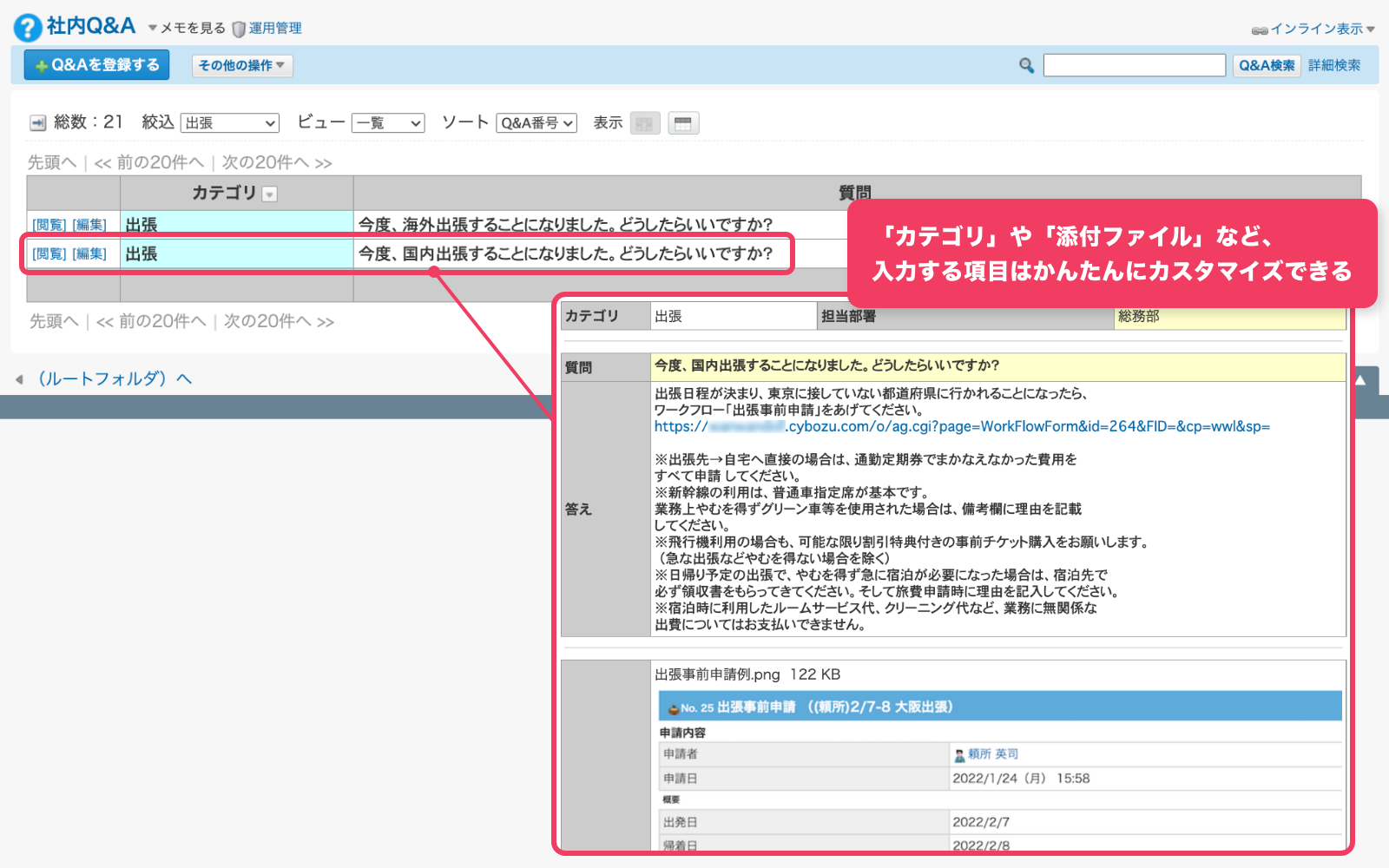
Task: Click 編集 on the 国内出張 row
Action: click(89, 253)
